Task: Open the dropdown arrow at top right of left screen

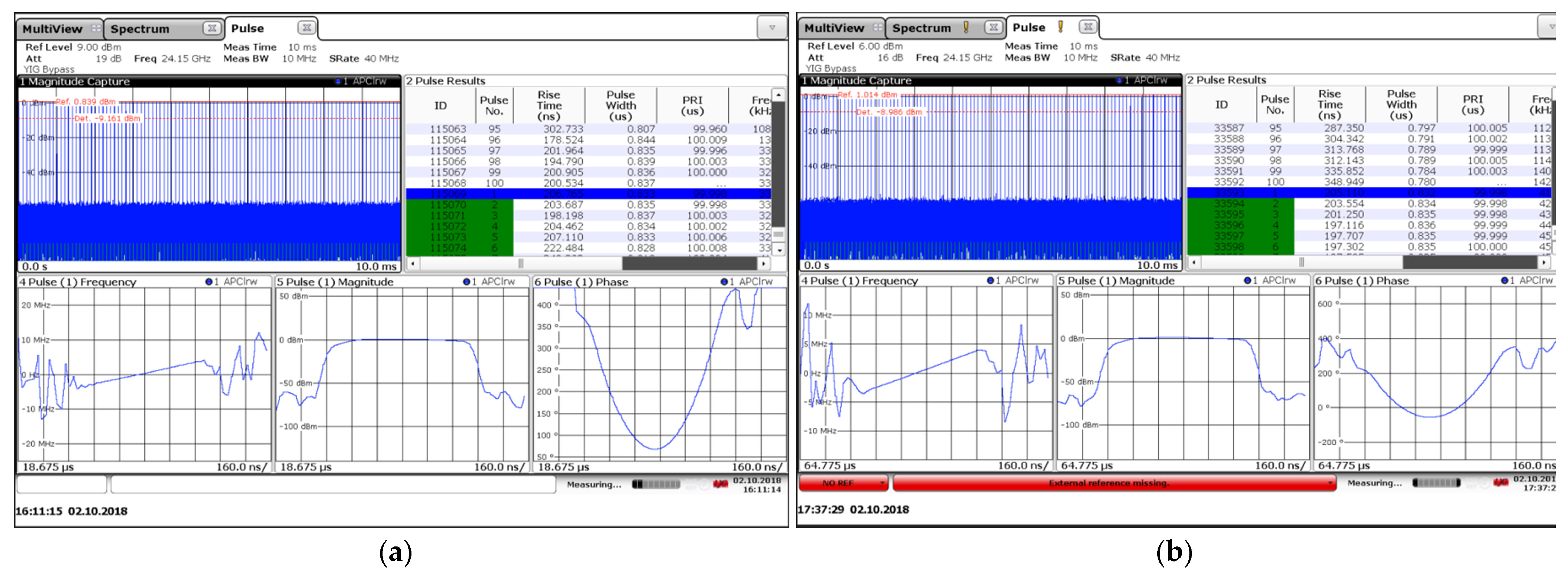Action: [x=772, y=27]
